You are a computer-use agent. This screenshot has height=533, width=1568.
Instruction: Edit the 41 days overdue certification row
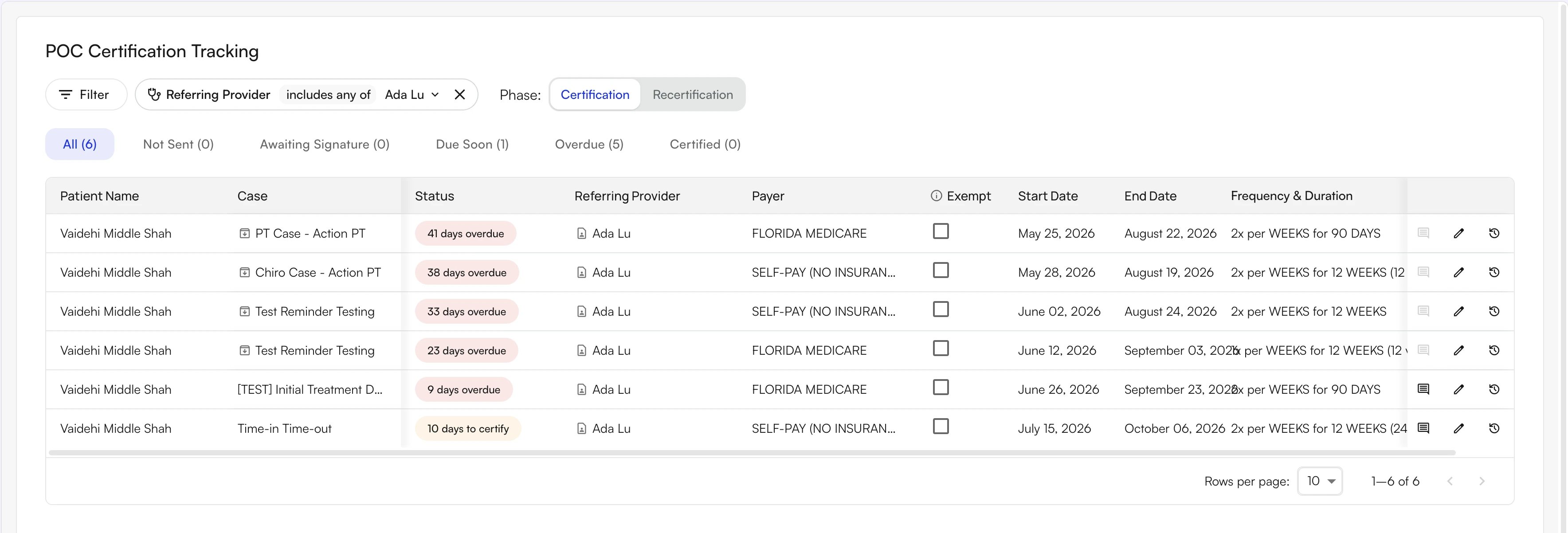(x=1458, y=233)
